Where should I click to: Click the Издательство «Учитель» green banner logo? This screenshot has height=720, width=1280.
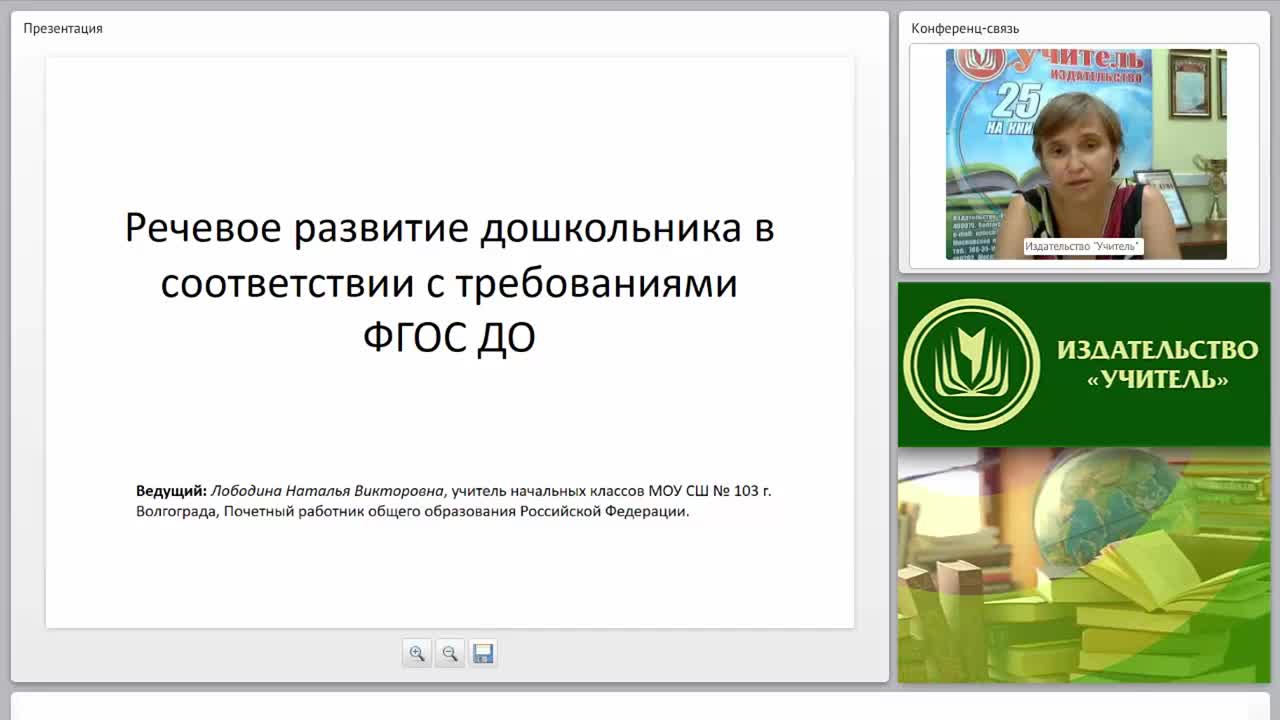click(1084, 364)
